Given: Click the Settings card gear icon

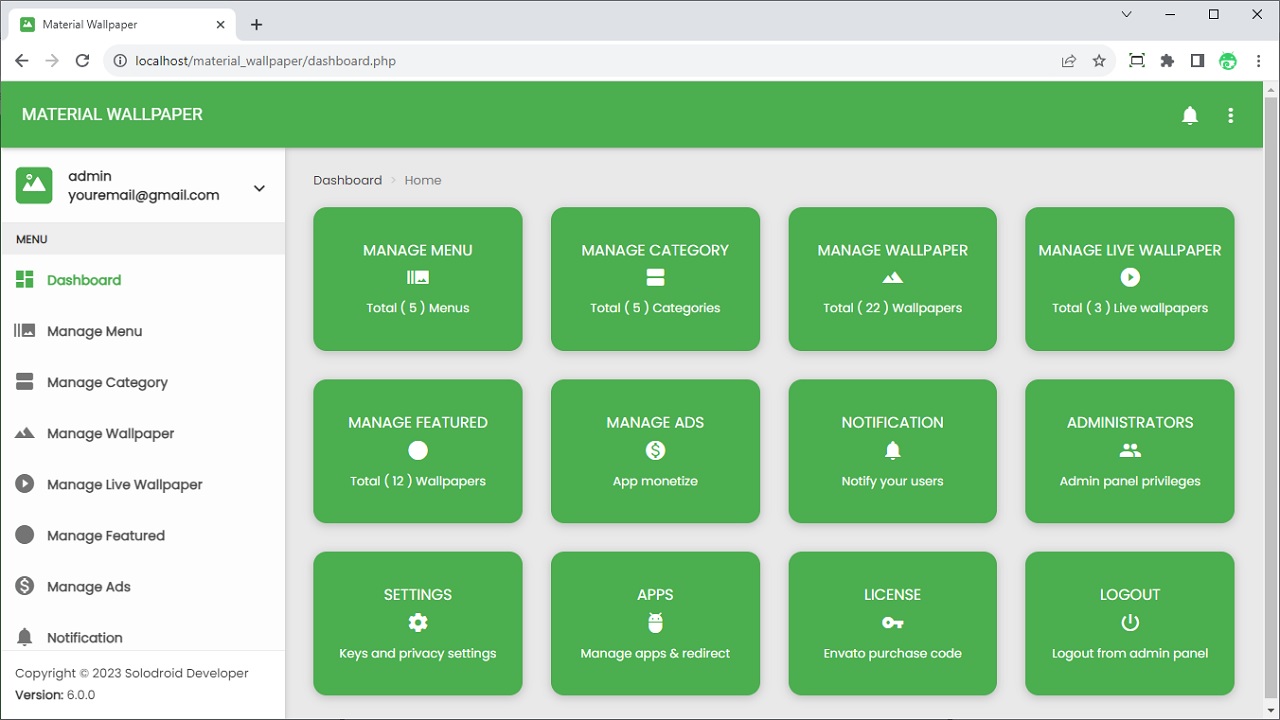Looking at the screenshot, I should [x=418, y=622].
